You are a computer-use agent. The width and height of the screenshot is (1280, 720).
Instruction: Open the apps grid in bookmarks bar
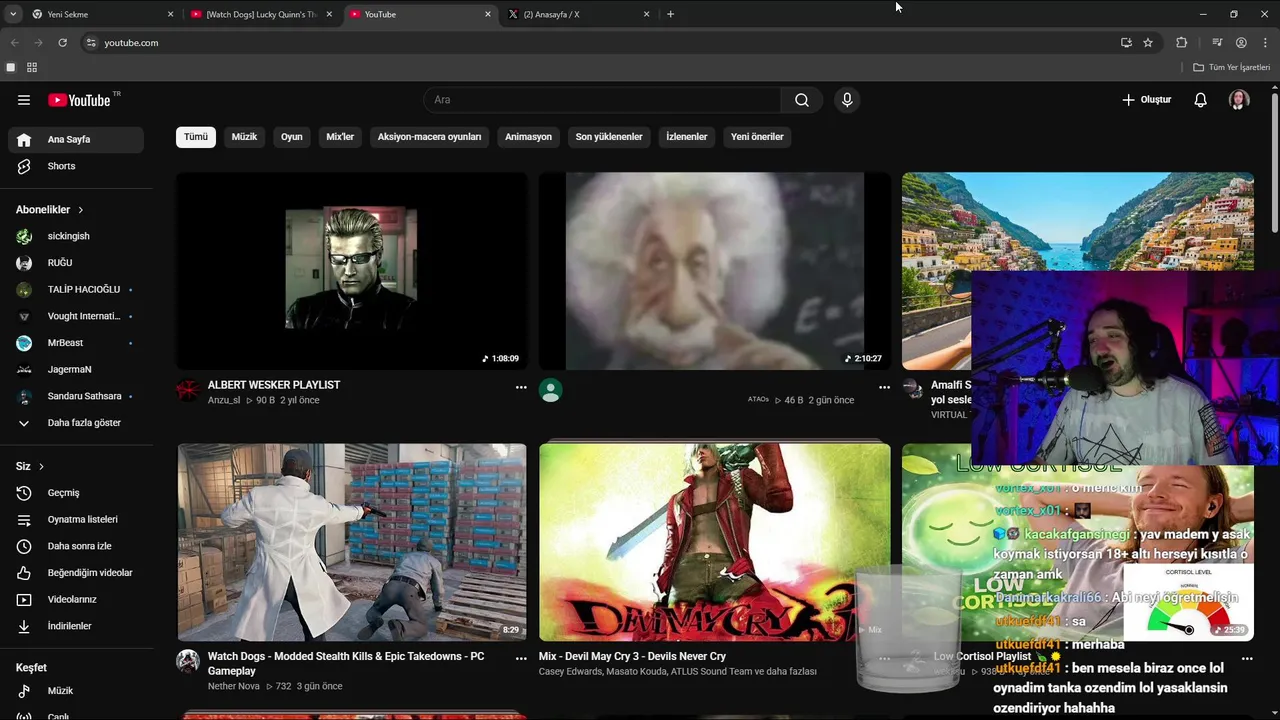tap(32, 68)
